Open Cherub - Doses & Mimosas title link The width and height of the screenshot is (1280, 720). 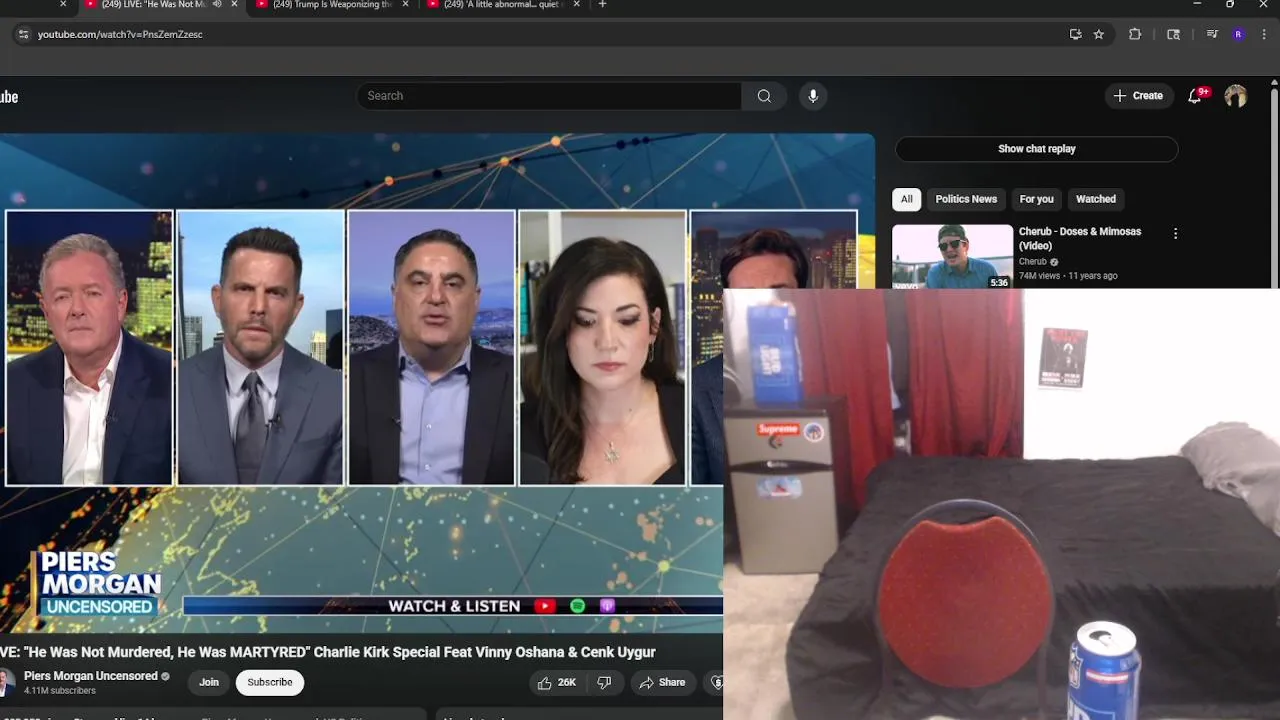tap(1079, 238)
